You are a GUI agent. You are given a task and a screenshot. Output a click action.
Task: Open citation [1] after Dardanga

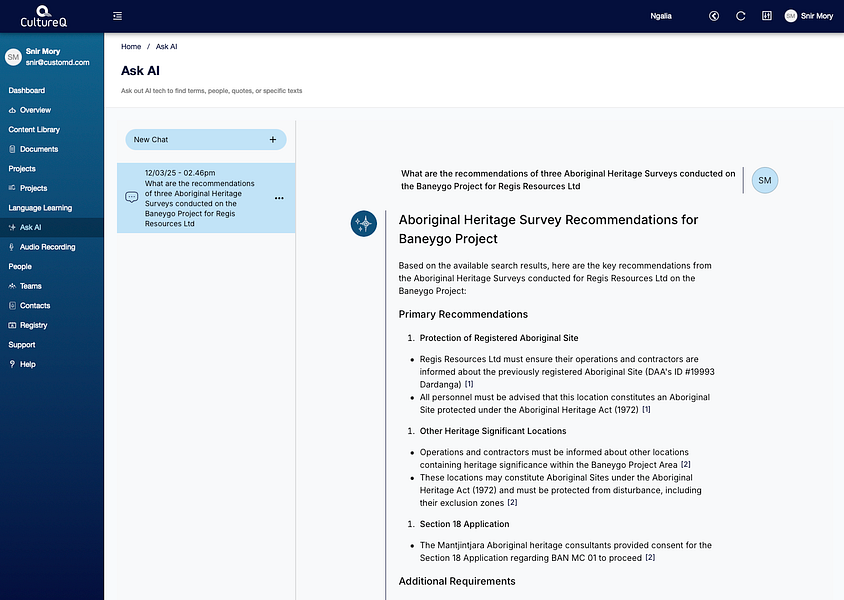coord(469,384)
